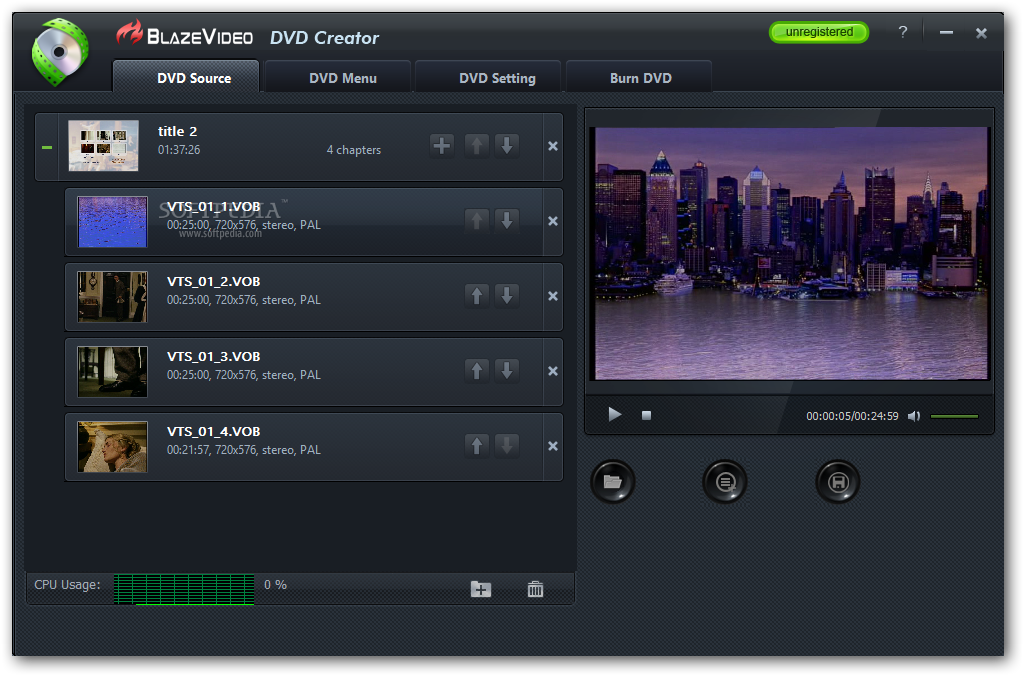Select the VTS_01_1.VOB thumbnail
This screenshot has width=1024, height=676.
[112, 221]
